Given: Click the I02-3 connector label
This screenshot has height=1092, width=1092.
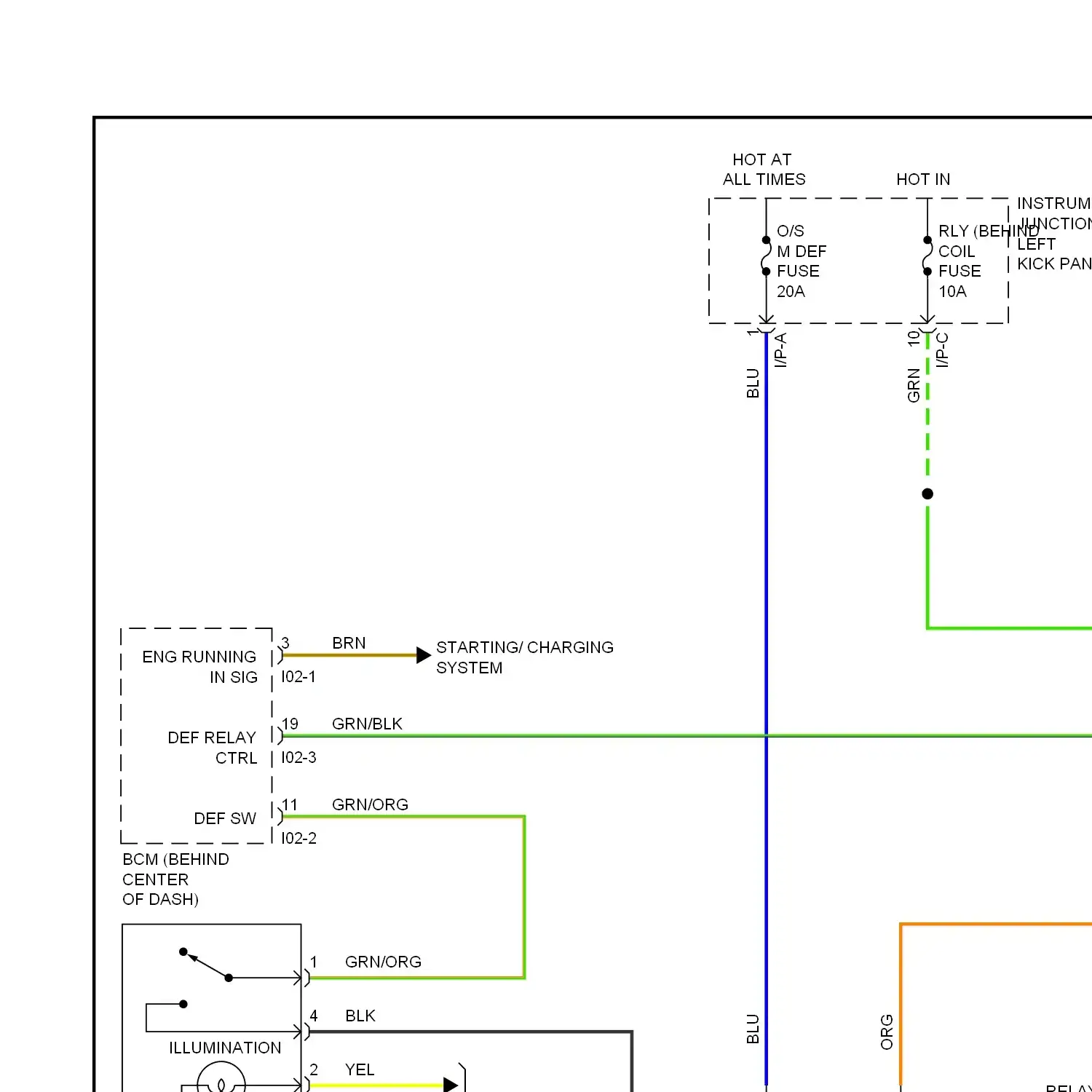Looking at the screenshot, I should click(x=298, y=758).
